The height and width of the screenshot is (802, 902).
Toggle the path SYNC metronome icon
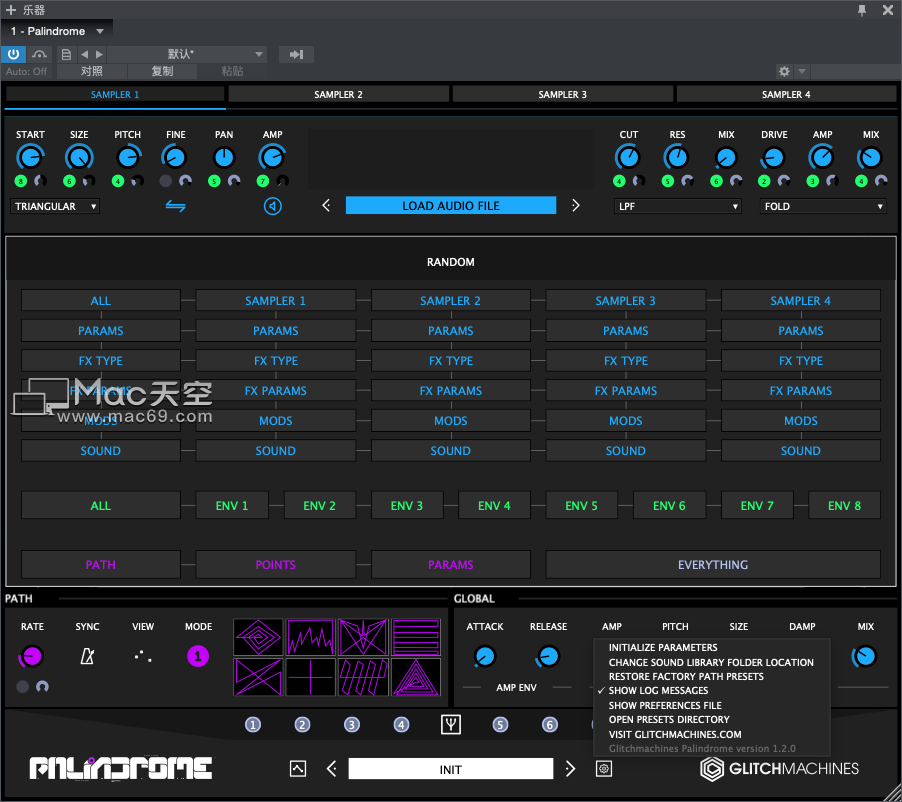(87, 656)
